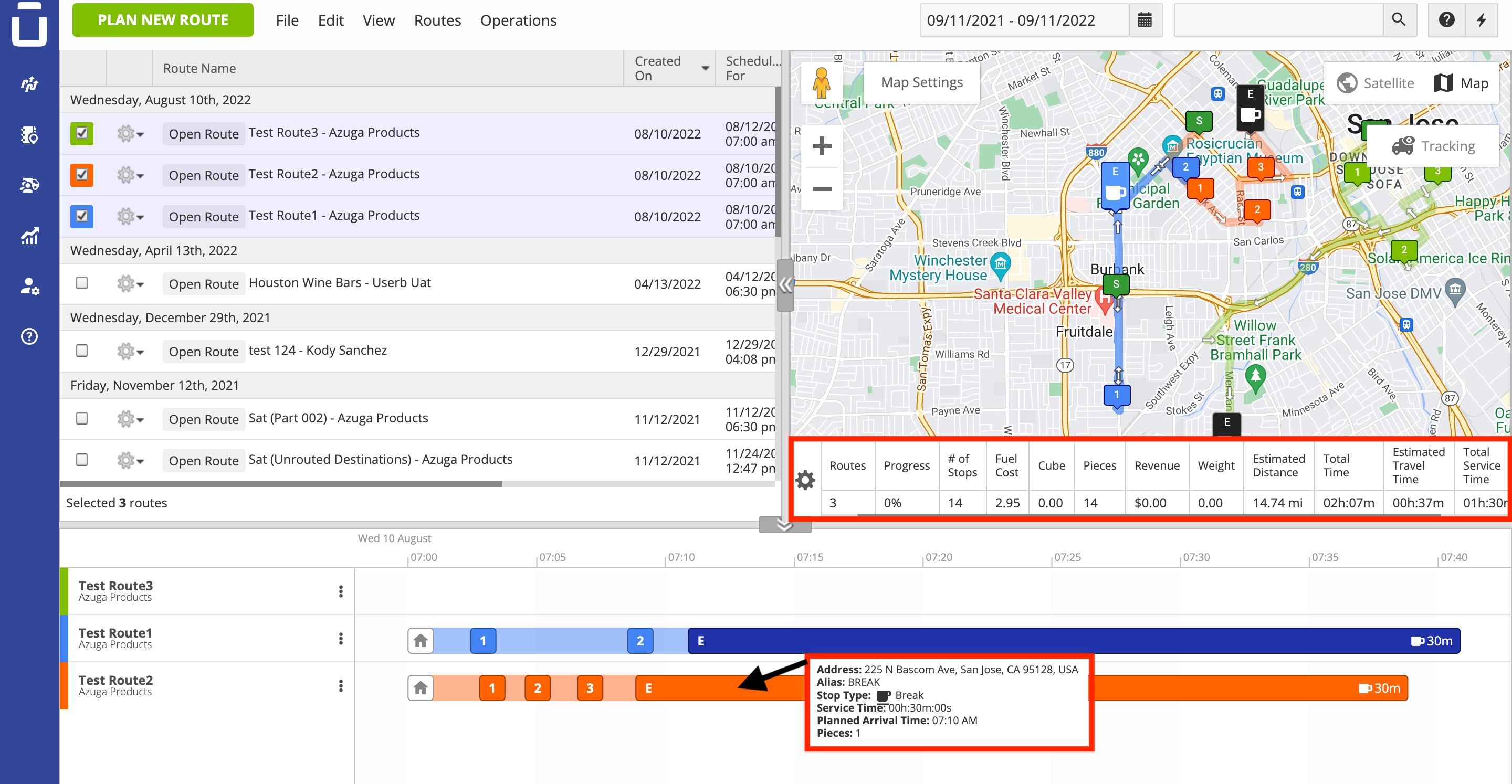
Task: Click the home depot icon on Test Route2 timeline
Action: pyautogui.click(x=420, y=688)
